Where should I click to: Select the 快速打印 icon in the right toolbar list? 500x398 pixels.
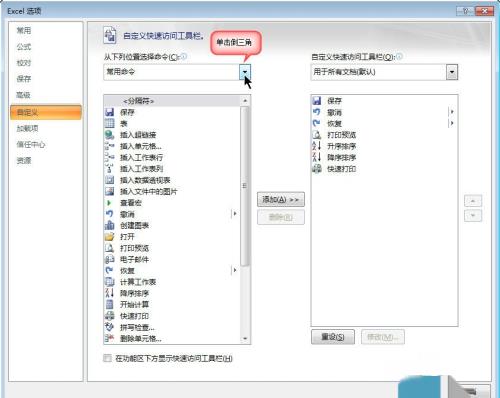pyautogui.click(x=316, y=169)
